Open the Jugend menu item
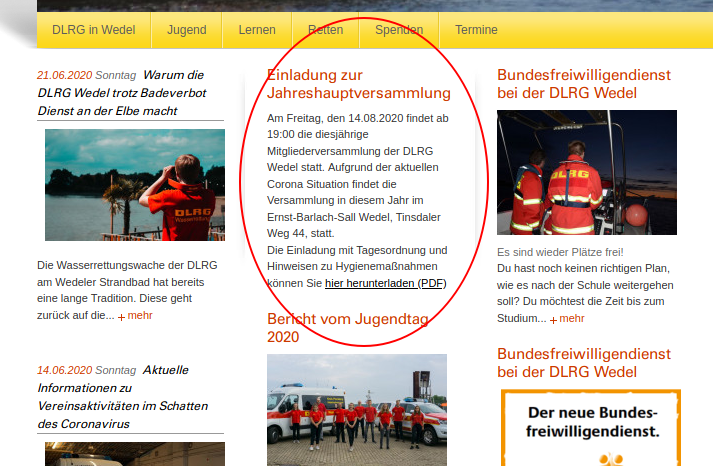Viewport: 713px width, 466px height. pos(186,30)
